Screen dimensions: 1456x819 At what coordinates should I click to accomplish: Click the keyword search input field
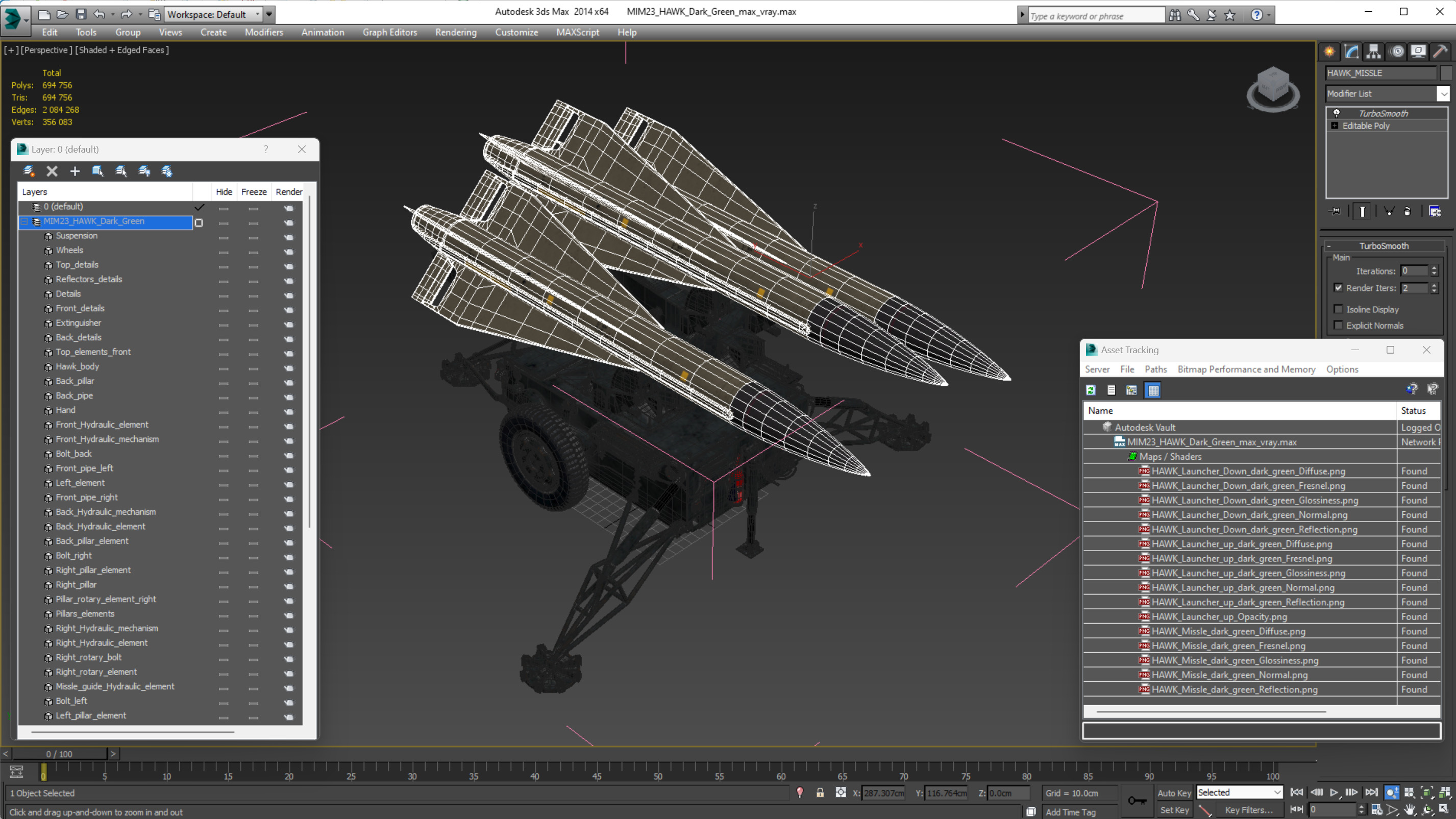point(1097,16)
